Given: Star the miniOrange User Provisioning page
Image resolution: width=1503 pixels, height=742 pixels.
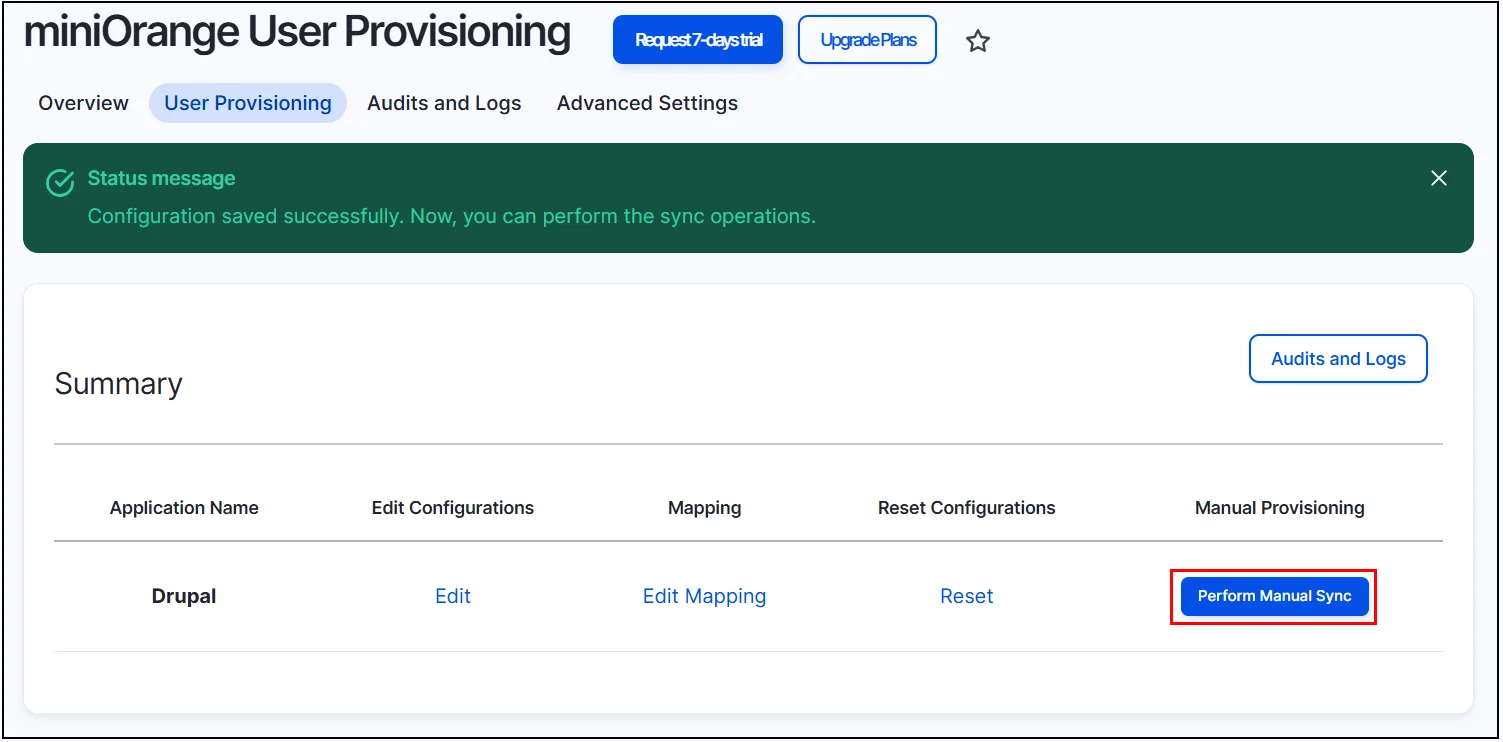Looking at the screenshot, I should [x=978, y=41].
